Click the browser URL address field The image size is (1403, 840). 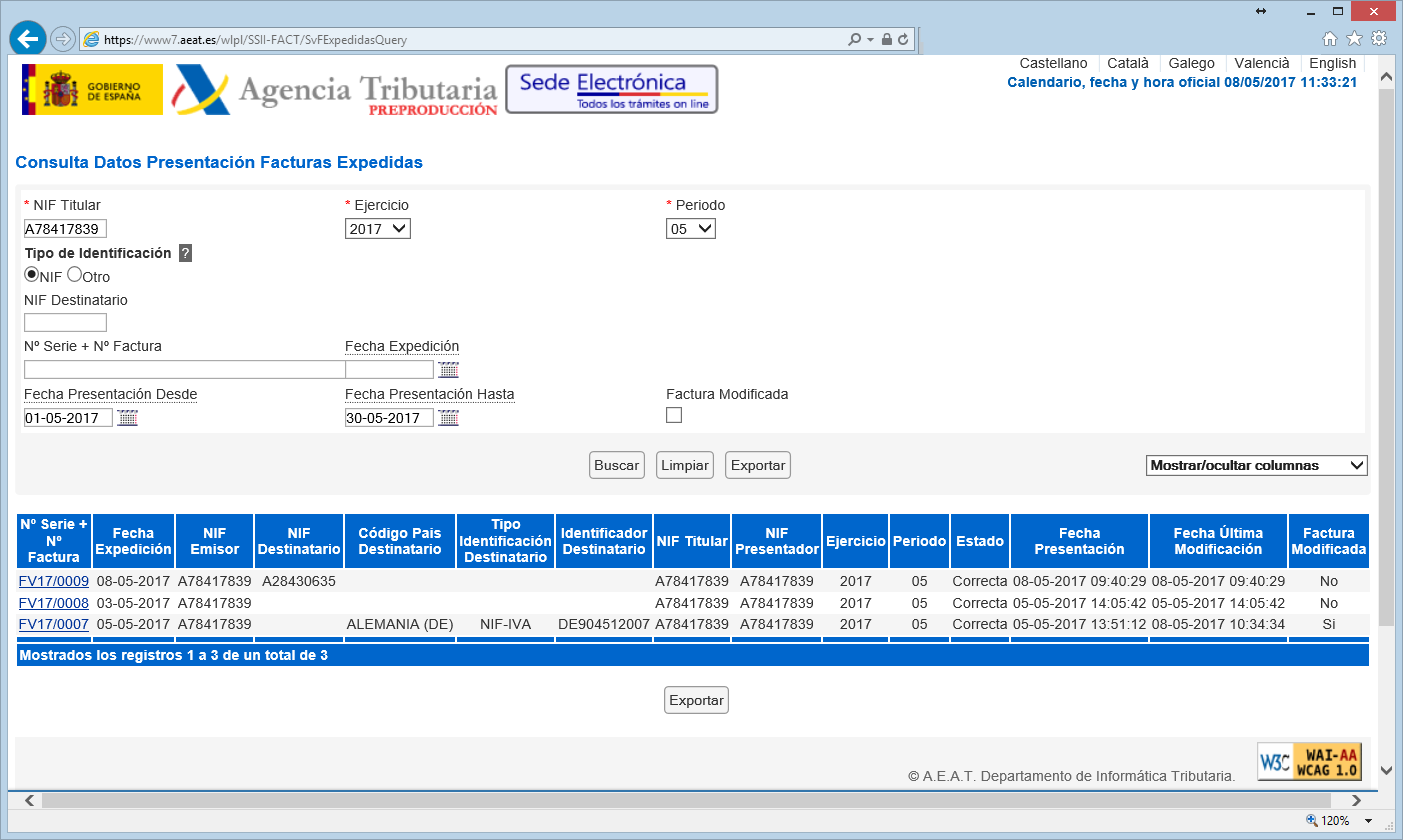[x=460, y=40]
